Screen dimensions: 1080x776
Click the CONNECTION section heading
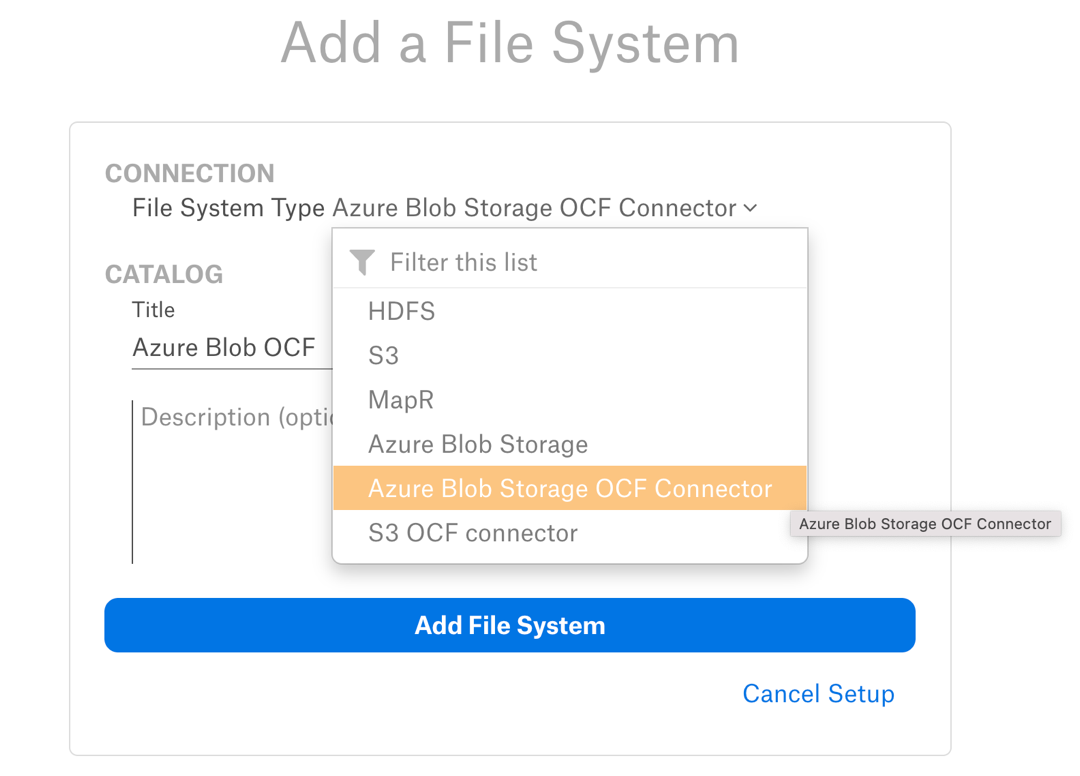pos(189,174)
